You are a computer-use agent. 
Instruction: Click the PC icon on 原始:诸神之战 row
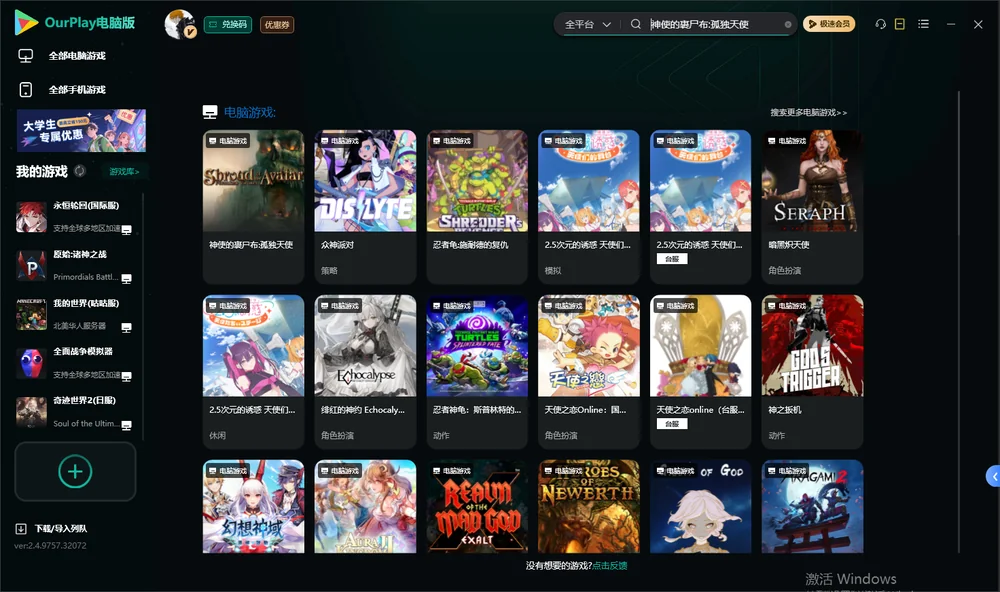point(127,279)
